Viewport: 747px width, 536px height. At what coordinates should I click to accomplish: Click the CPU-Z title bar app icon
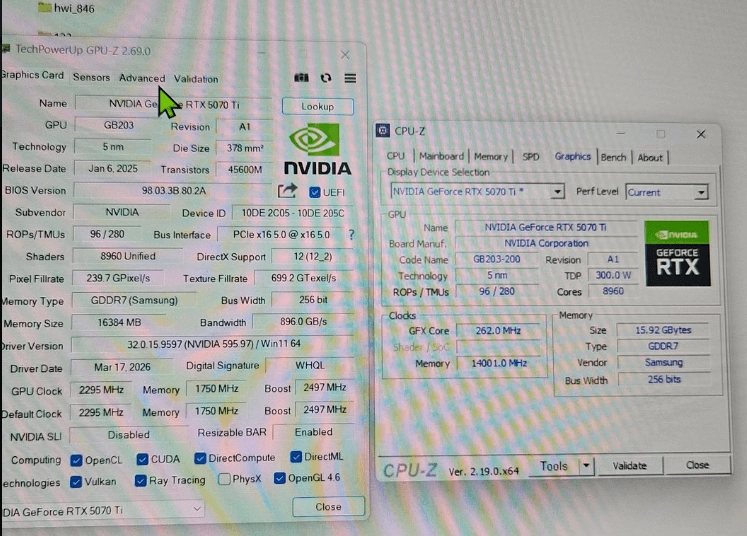click(383, 130)
